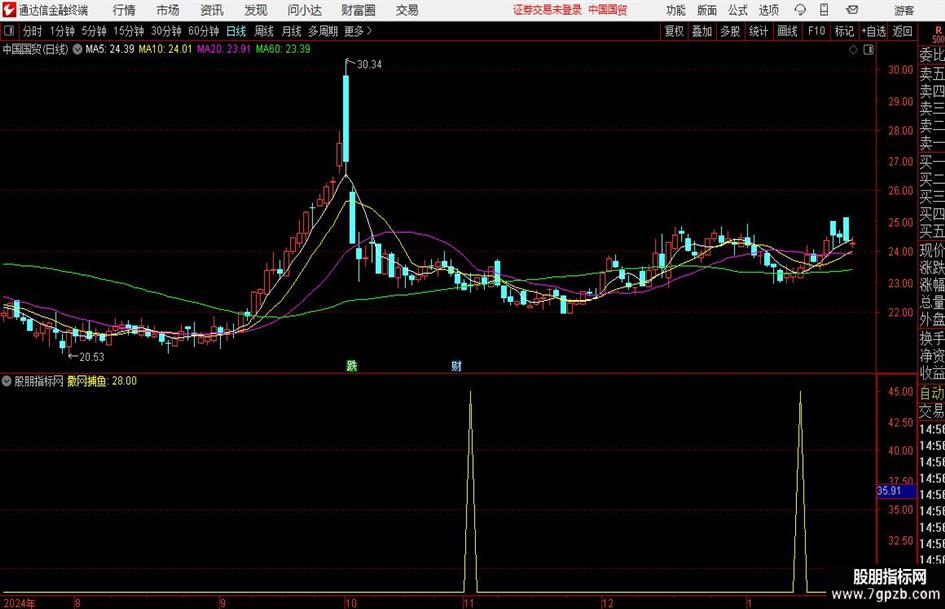The width and height of the screenshot is (945, 609).
Task: Click the 画线 drawing tools button
Action: coord(787,31)
